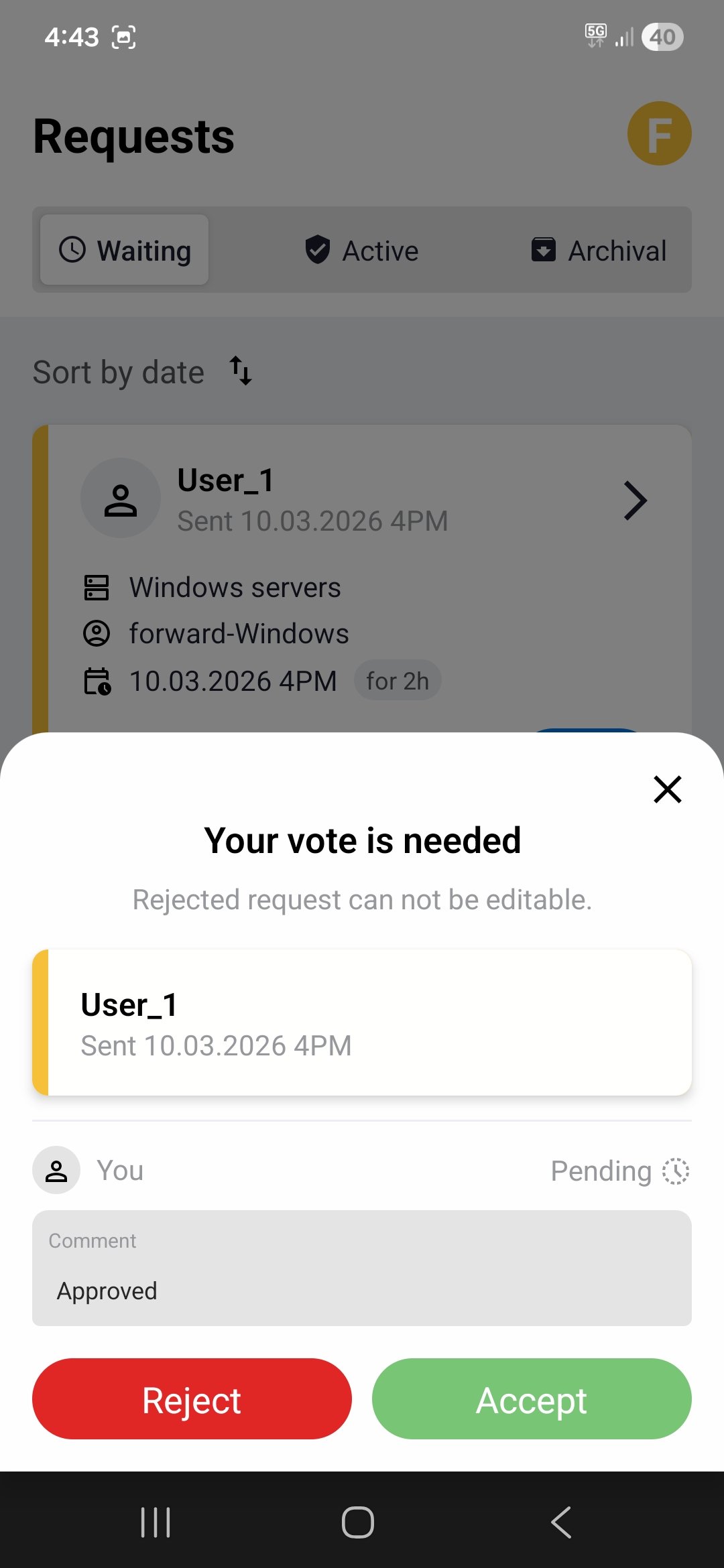Open User_1 request with the chevron arrow
Screen dimensions: 724x1568
click(x=635, y=501)
